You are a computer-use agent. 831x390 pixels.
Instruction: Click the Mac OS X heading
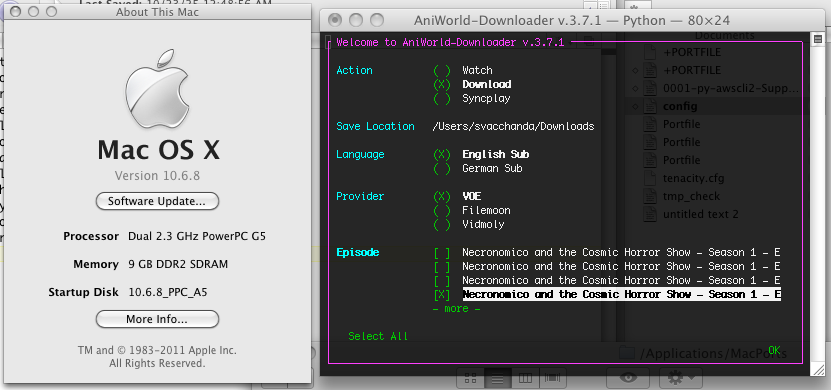pos(158,150)
